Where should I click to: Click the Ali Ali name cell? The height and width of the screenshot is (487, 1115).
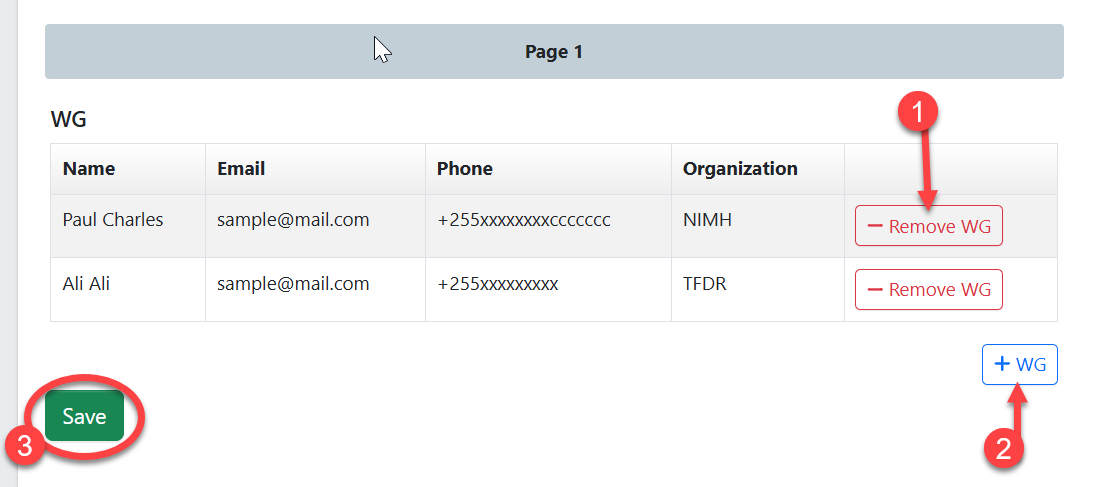[x=86, y=284]
